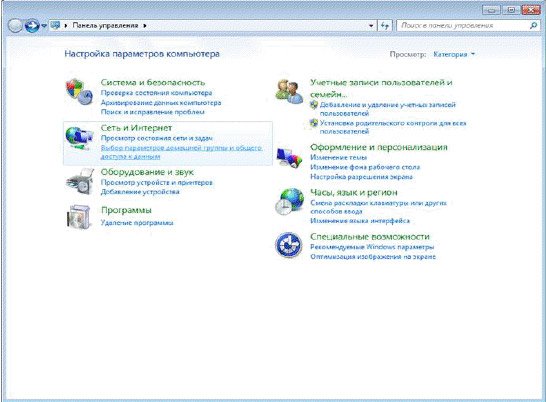
Task: Open the Просмотр Категория view dropdown
Action: coord(454,54)
